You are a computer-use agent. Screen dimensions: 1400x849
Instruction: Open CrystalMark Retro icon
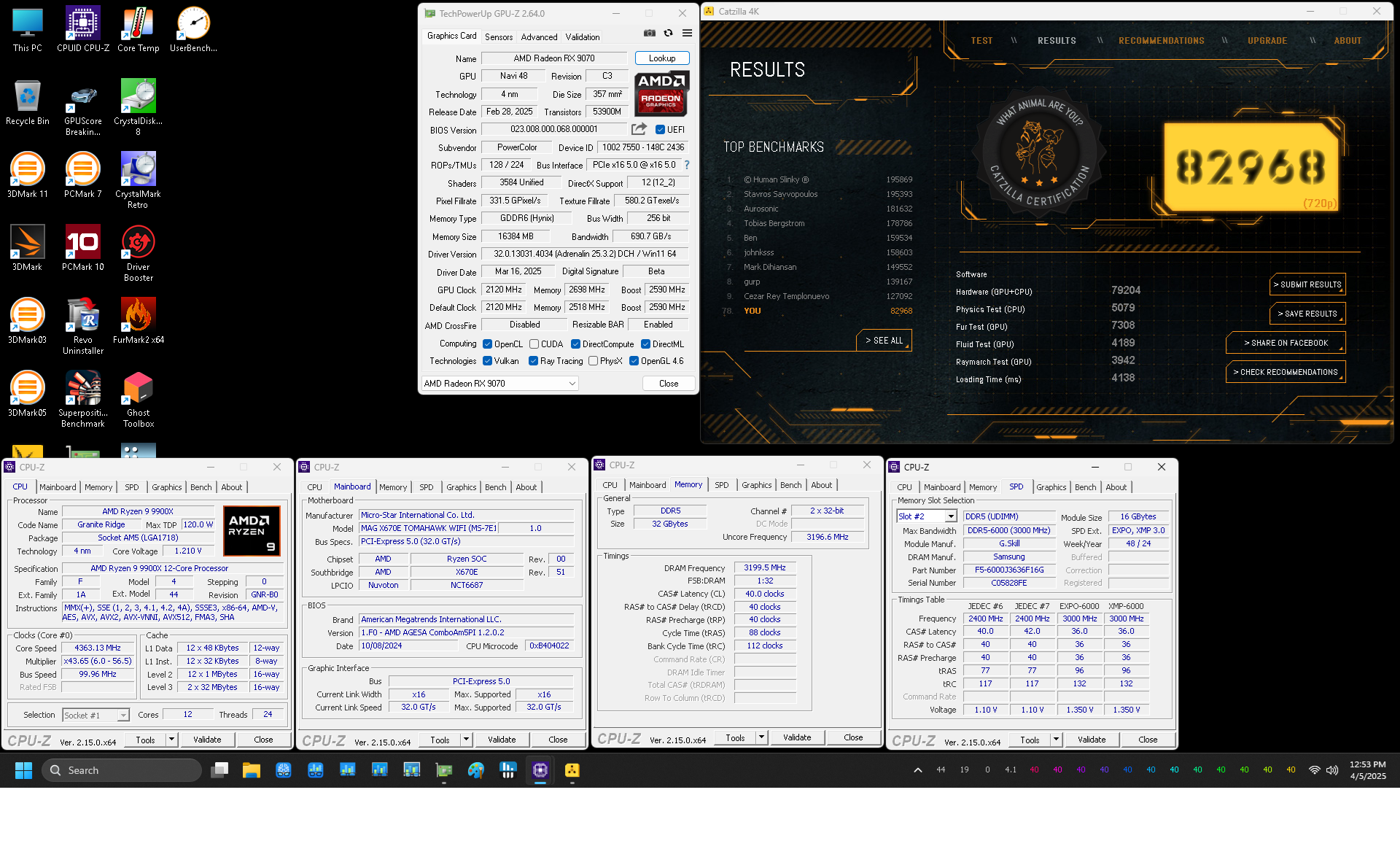(x=138, y=180)
